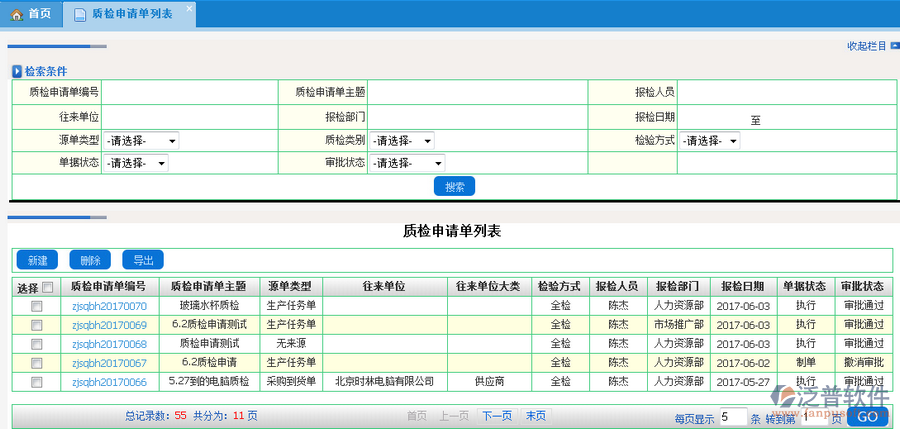Expand the 质检类别 dropdown
The height and width of the screenshot is (429, 900).
(402, 142)
